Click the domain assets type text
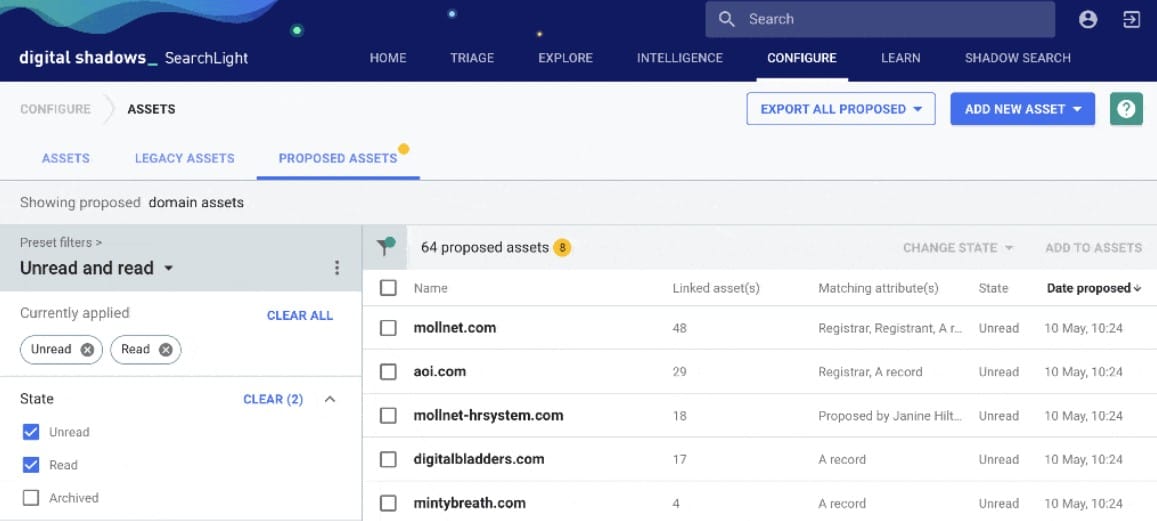The width and height of the screenshot is (1157, 521). coord(196,202)
